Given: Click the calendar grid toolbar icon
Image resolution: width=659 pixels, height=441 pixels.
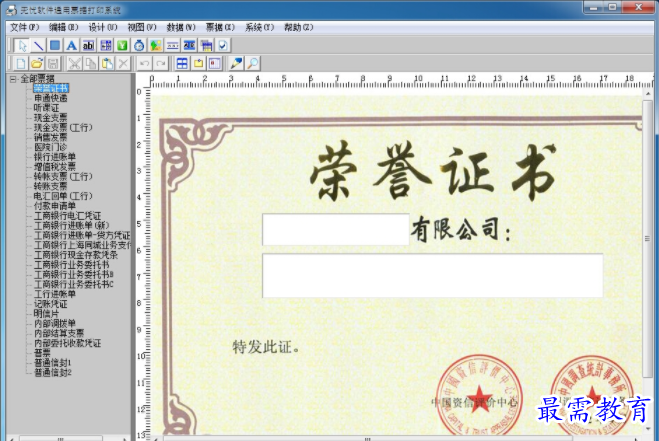Looking at the screenshot, I should coord(206,45).
